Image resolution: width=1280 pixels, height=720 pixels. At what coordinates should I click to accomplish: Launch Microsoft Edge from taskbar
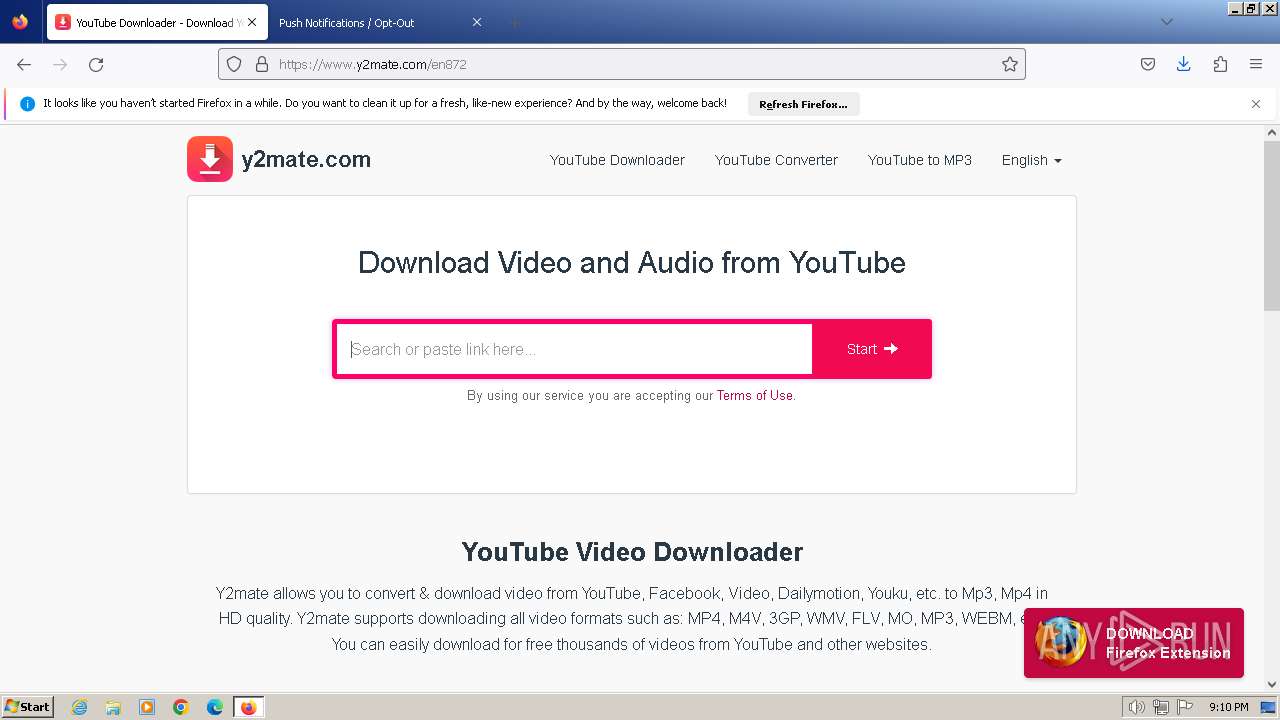(x=215, y=707)
